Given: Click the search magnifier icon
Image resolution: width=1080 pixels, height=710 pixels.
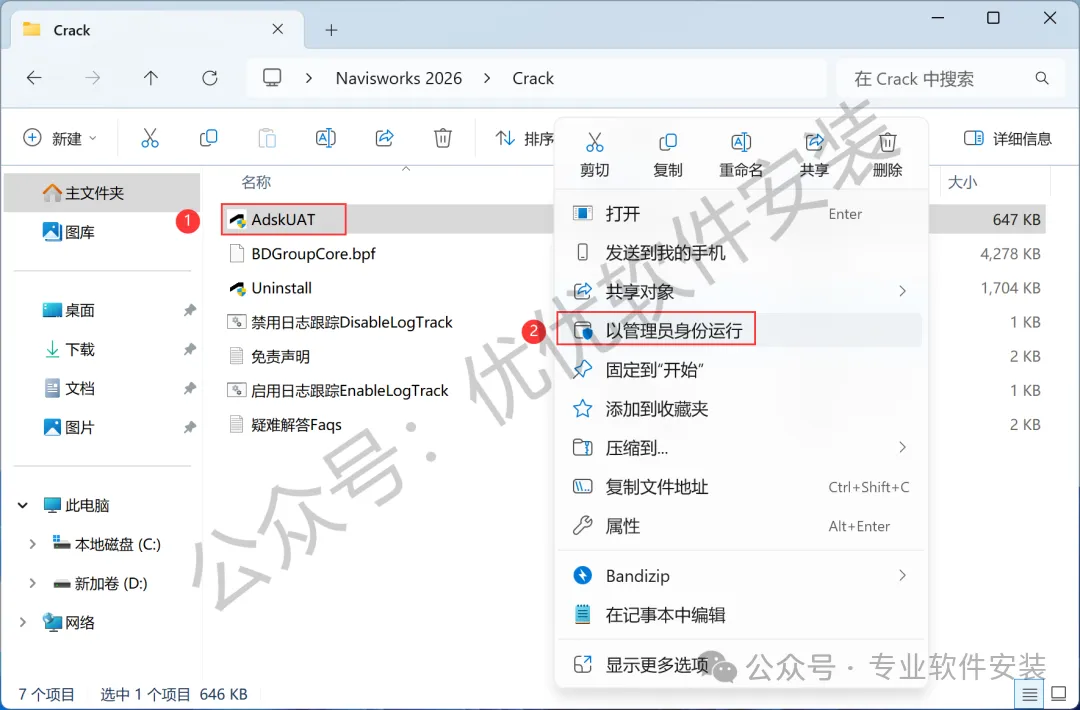Looking at the screenshot, I should pos(1042,79).
